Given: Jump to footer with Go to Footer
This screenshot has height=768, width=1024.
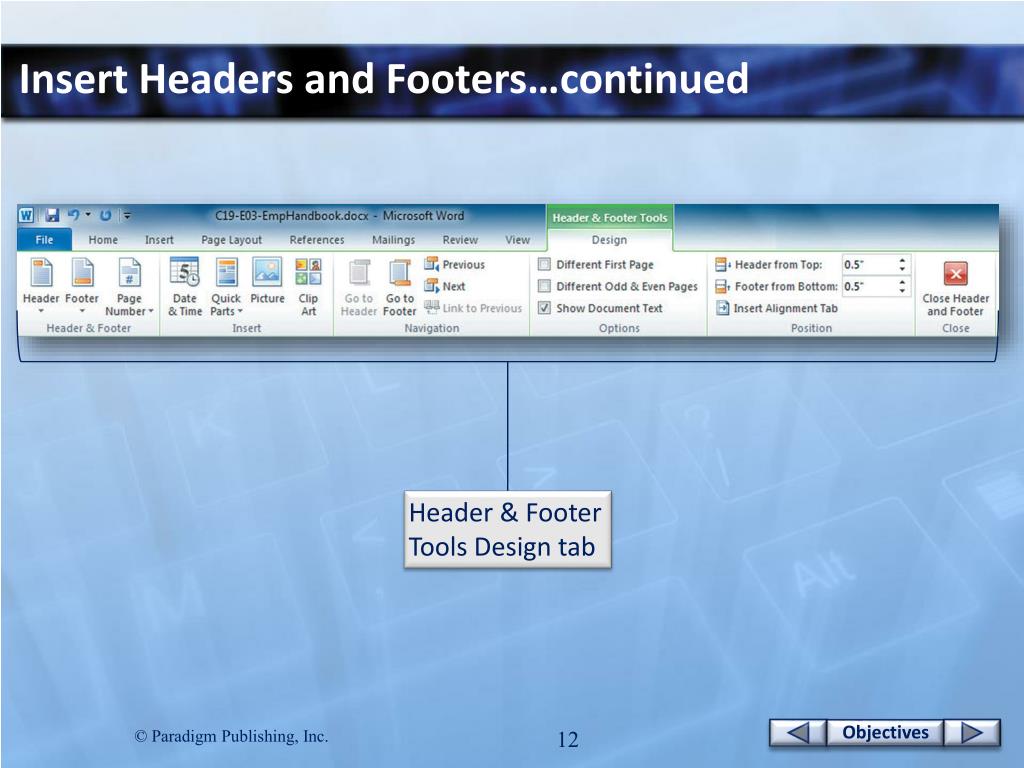Looking at the screenshot, I should [x=399, y=287].
